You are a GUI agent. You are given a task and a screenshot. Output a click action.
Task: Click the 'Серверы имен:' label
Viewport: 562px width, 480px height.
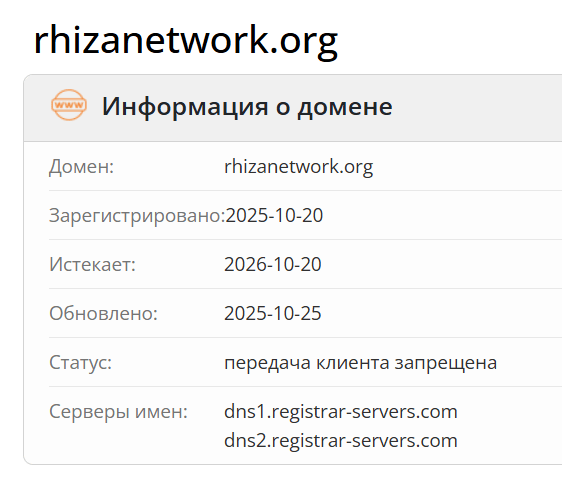tap(119, 412)
